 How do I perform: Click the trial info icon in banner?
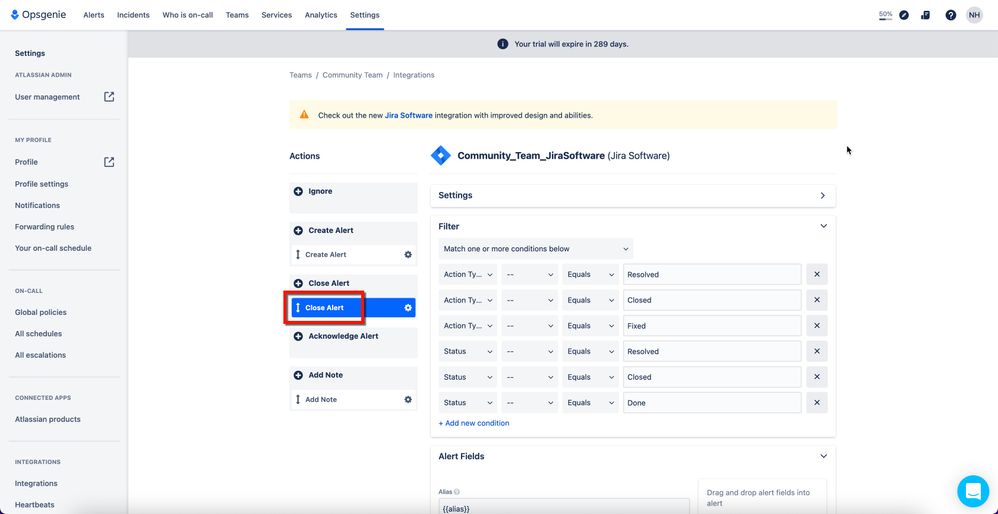click(502, 44)
